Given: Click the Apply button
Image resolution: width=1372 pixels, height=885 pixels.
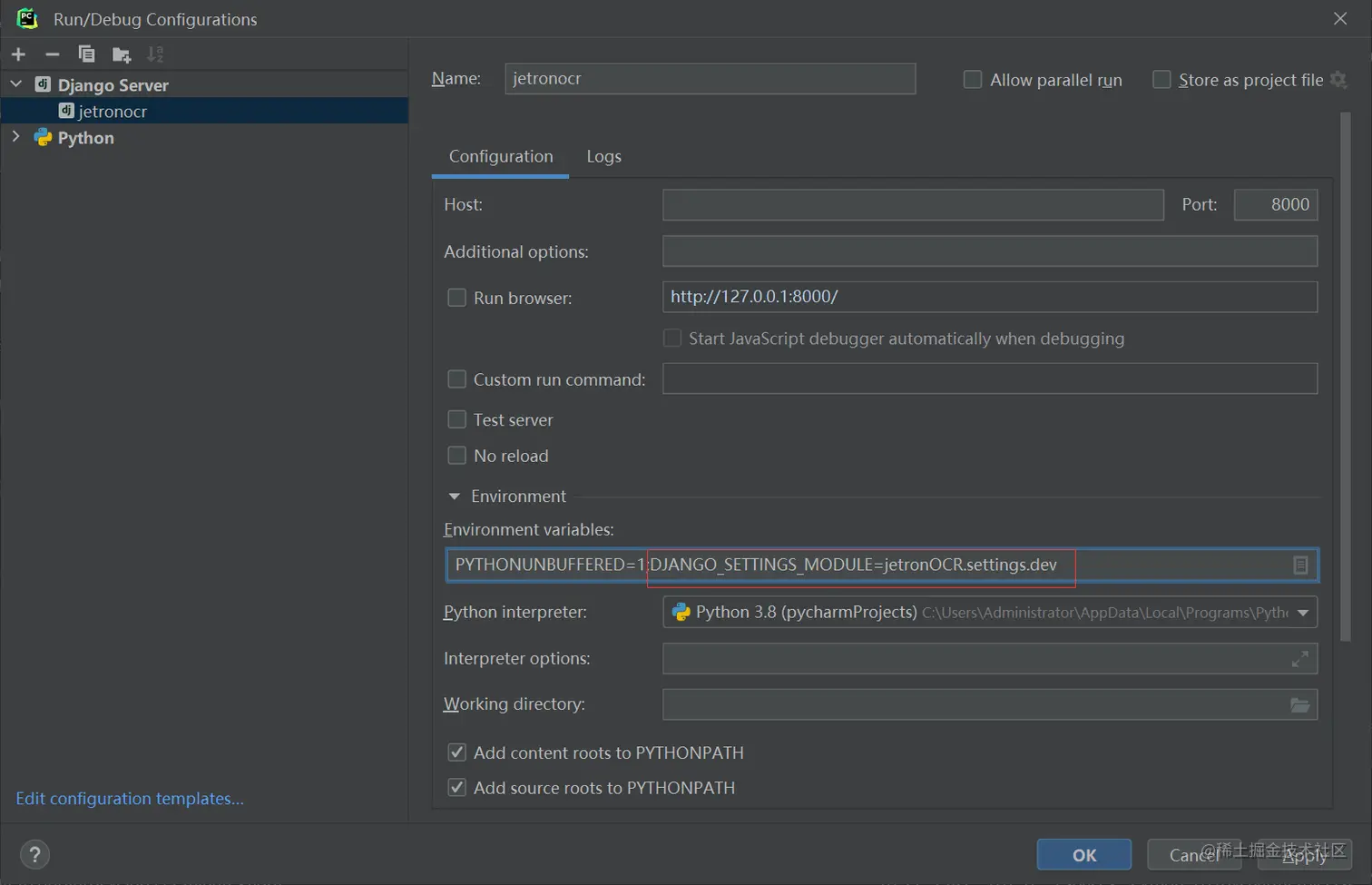Looking at the screenshot, I should coord(1305,855).
